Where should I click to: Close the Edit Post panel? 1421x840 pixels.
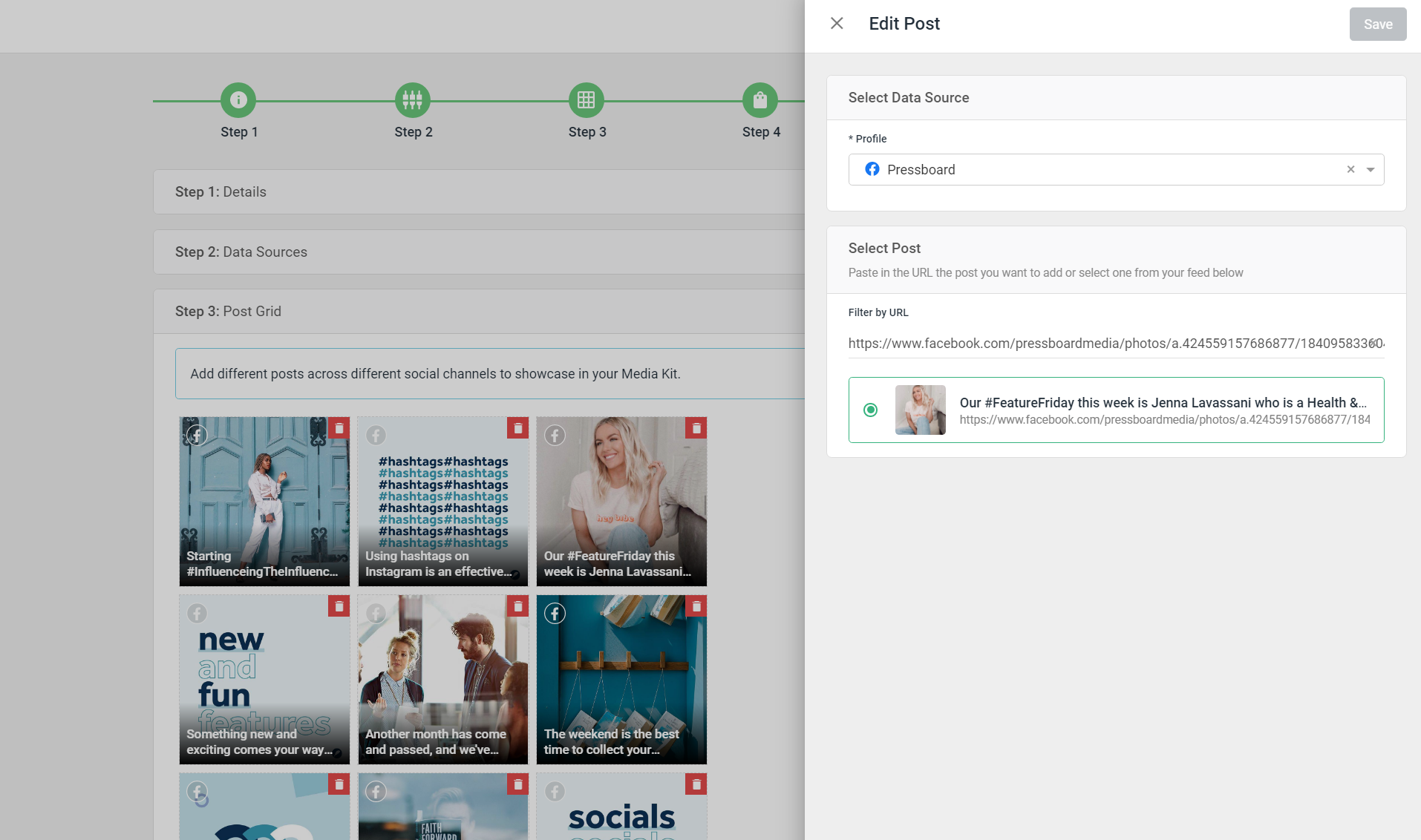(837, 23)
